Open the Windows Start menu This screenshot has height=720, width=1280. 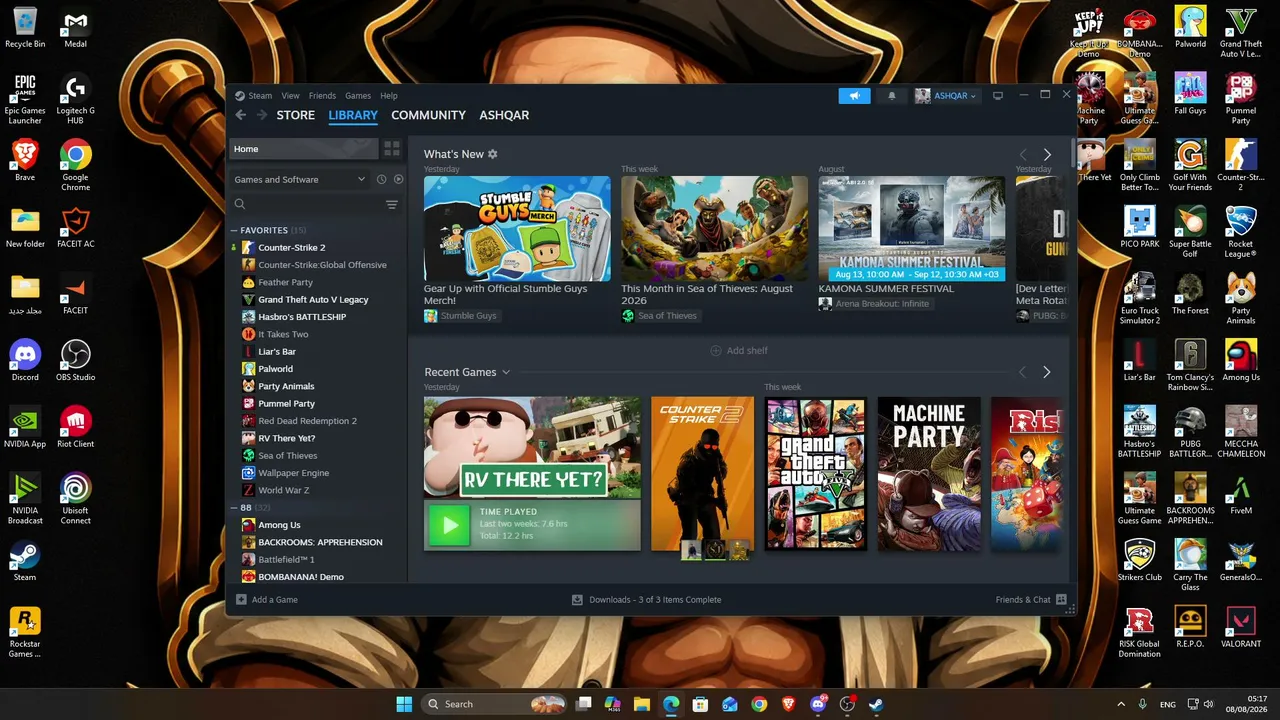[404, 704]
